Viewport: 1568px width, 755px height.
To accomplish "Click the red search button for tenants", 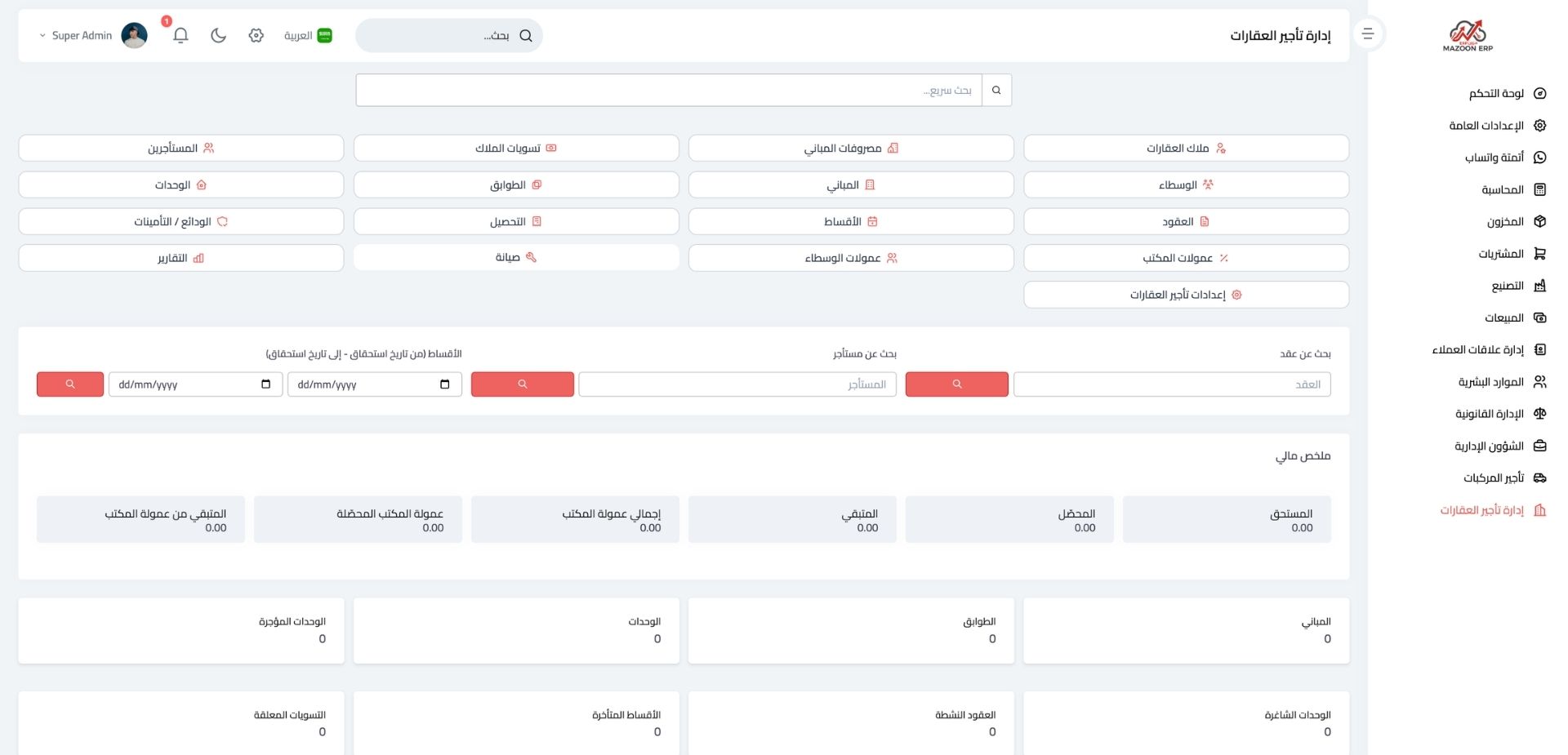I will coord(522,384).
